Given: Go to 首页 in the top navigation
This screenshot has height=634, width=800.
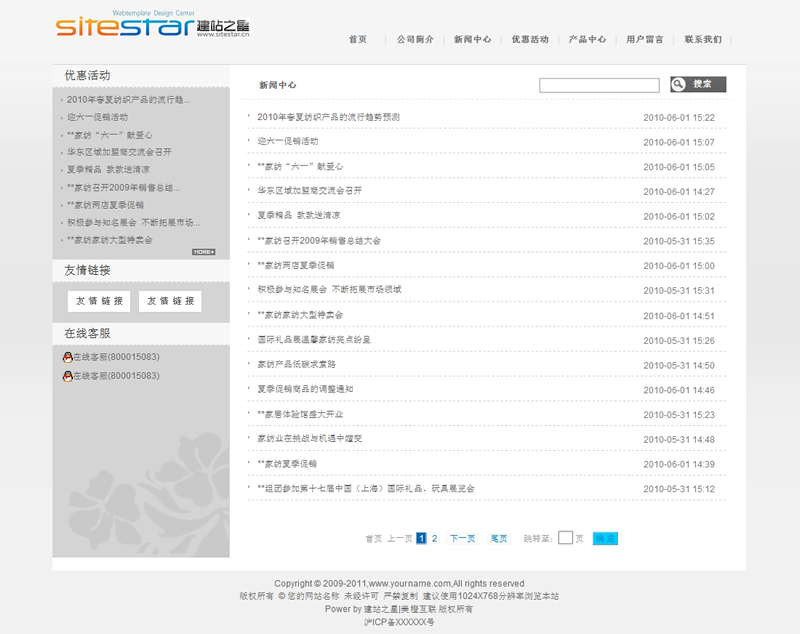Looking at the screenshot, I should 358,40.
